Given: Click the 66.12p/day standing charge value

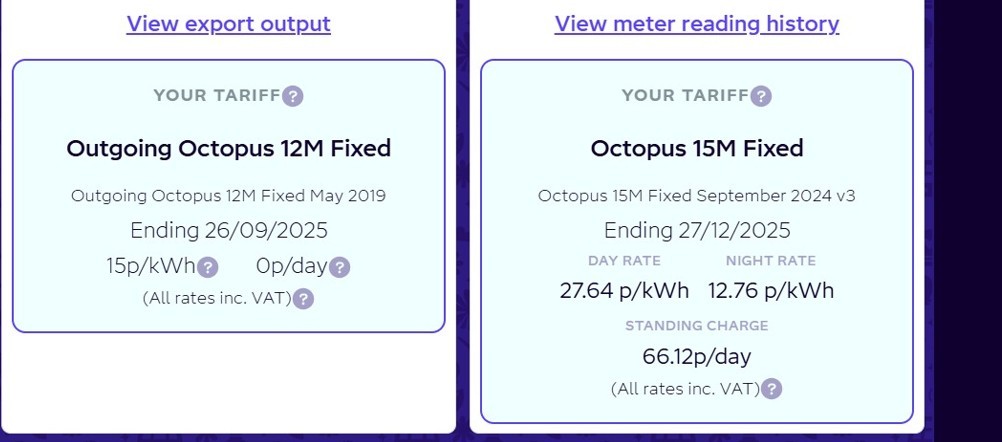Looking at the screenshot, I should click(x=697, y=356).
